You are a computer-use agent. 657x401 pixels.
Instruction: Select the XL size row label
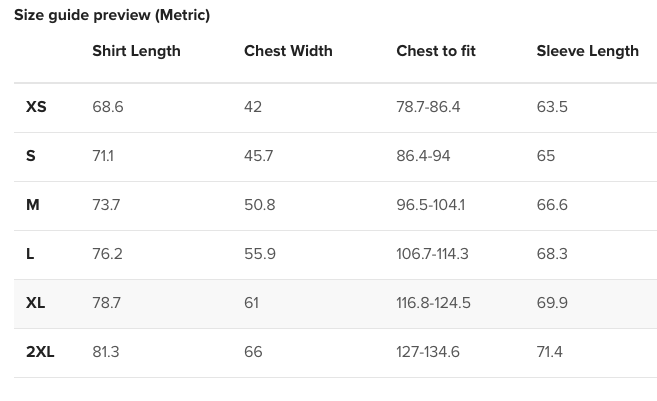tap(36, 303)
